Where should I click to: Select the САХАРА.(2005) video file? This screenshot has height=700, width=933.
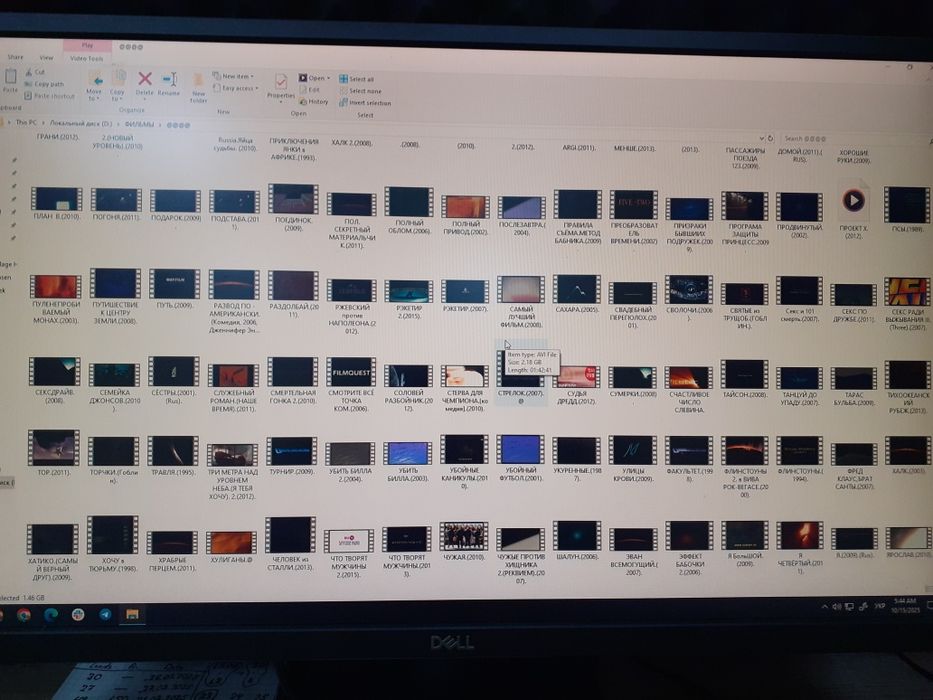577,293
